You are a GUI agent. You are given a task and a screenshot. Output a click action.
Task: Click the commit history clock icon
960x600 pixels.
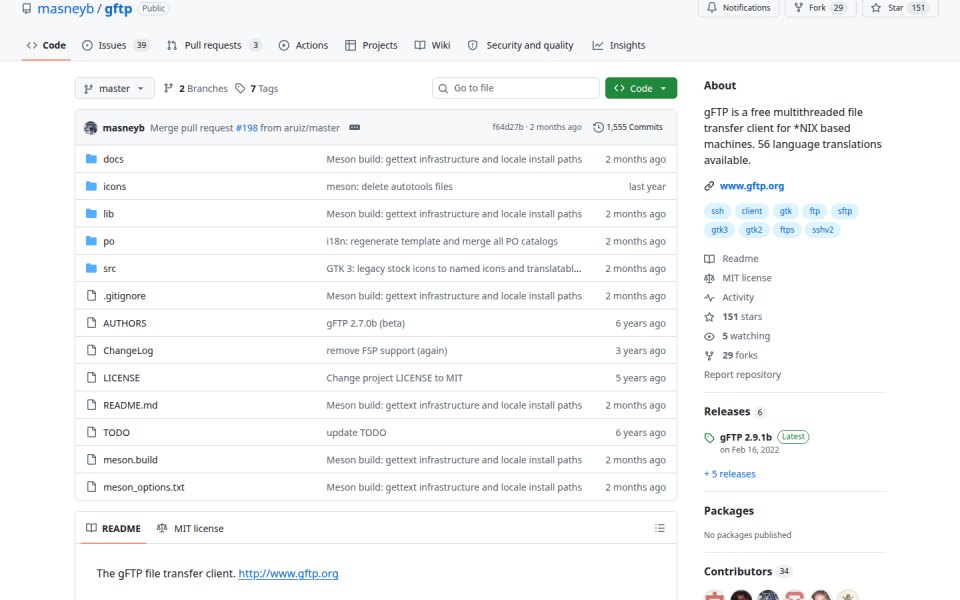(598, 127)
